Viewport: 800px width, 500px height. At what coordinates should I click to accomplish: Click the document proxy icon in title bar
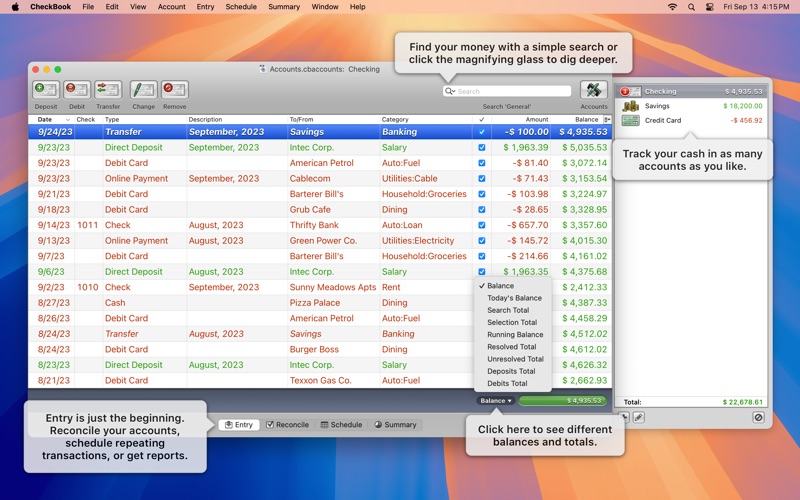click(263, 69)
